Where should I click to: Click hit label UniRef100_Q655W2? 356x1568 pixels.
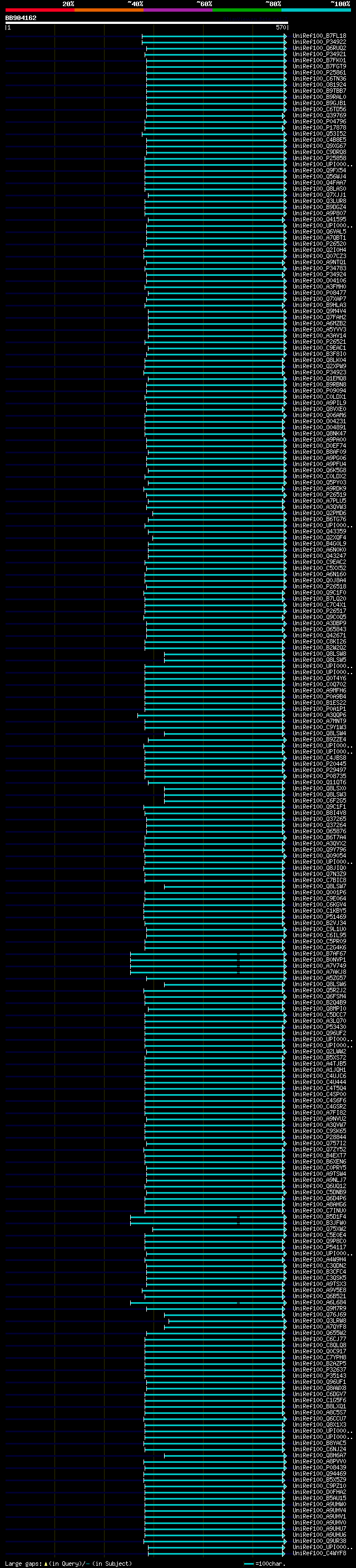(x=319, y=1333)
